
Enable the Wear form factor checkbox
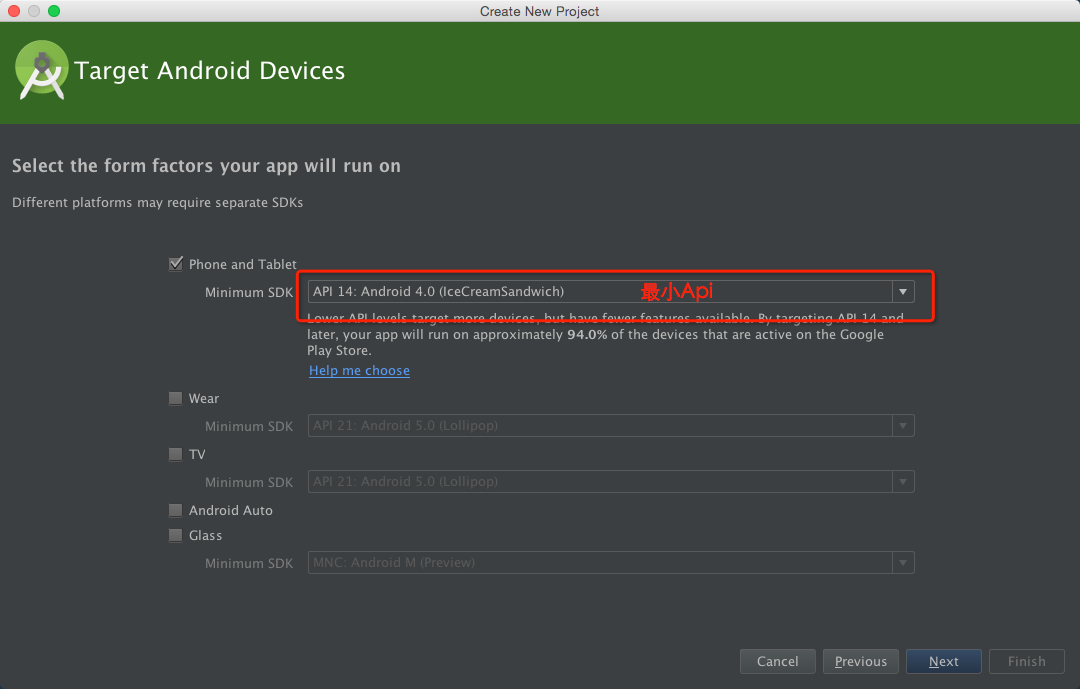tap(176, 398)
